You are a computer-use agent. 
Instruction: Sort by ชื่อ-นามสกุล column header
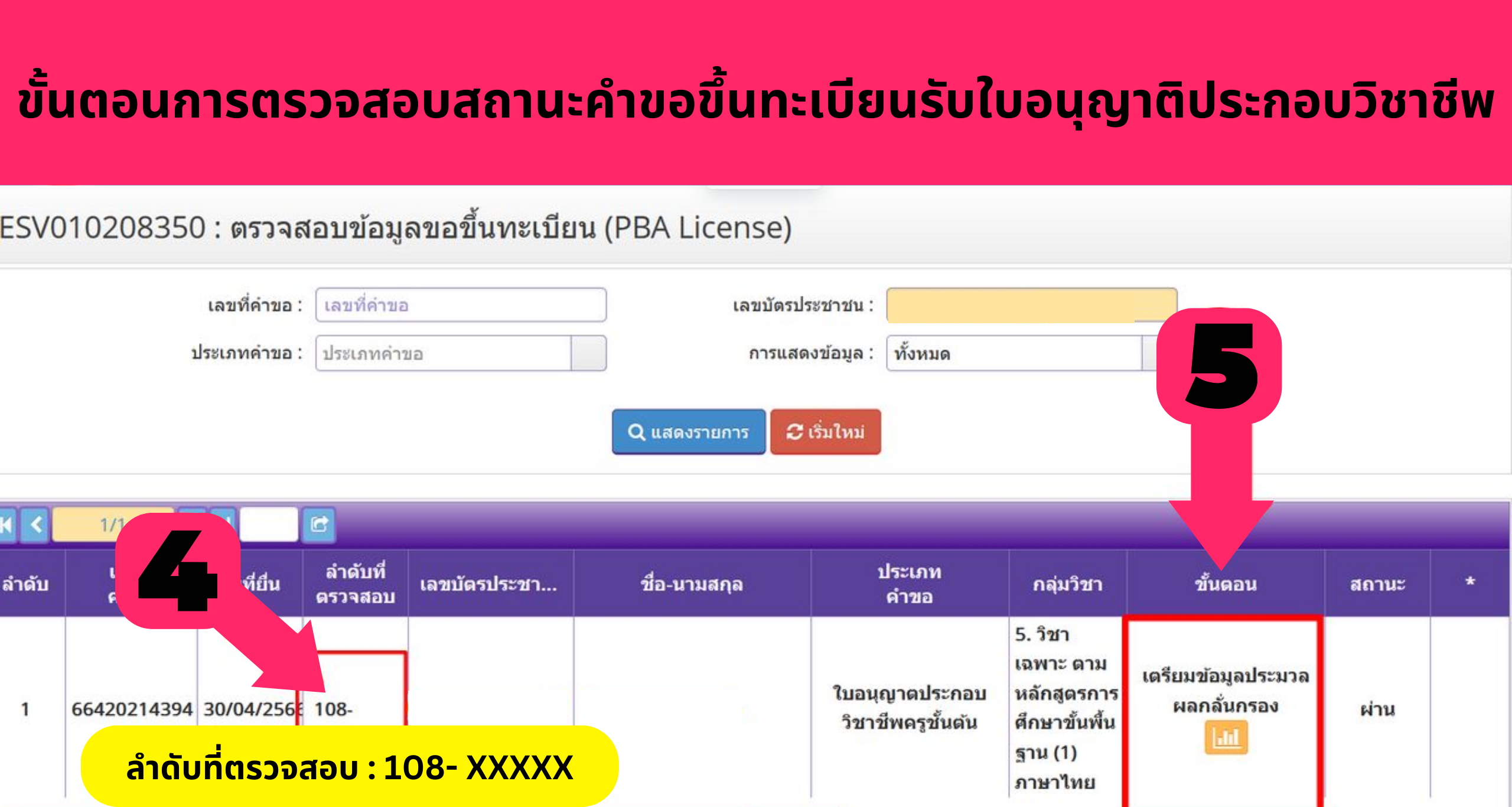[x=692, y=584]
